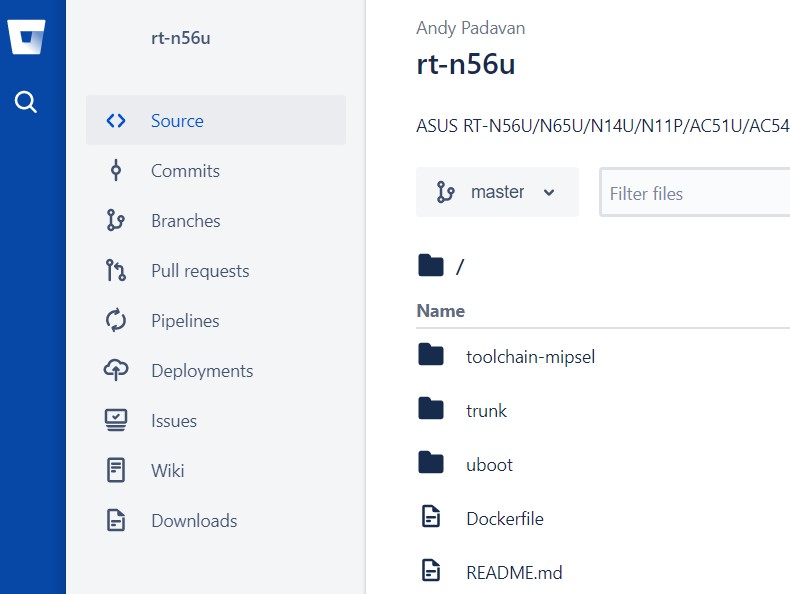The width and height of the screenshot is (790, 594).
Task: Open the toolchain-mipsel folder
Action: 531,357
